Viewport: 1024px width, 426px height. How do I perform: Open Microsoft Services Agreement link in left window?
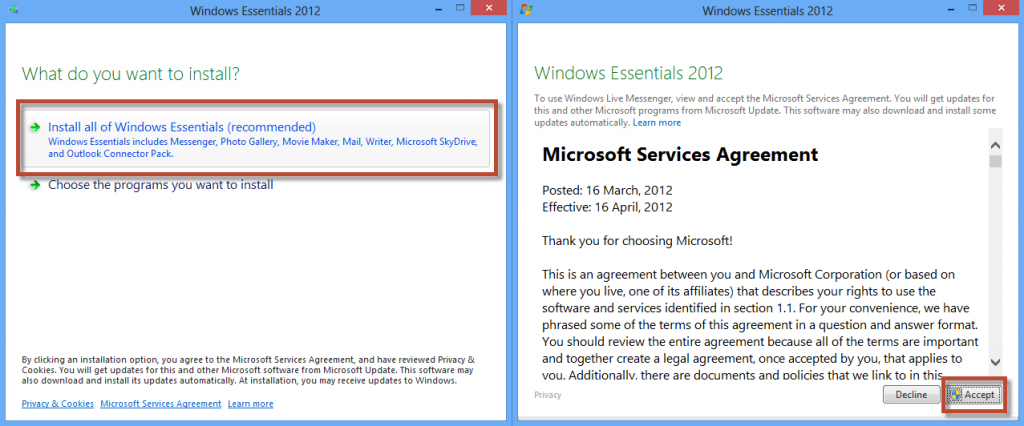point(161,404)
